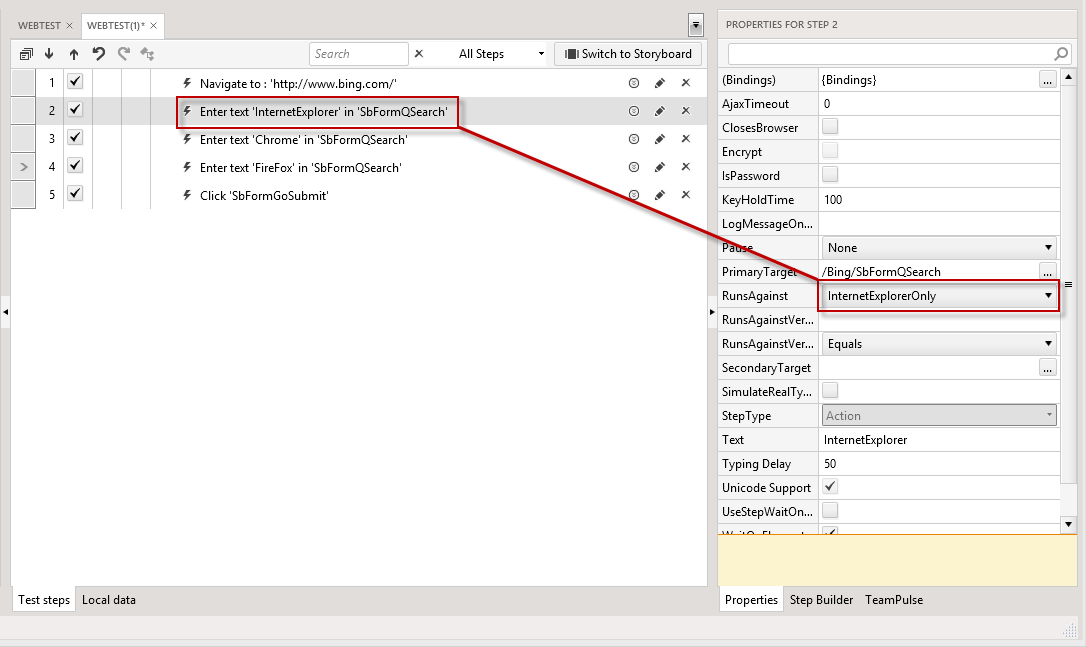Toggle the UseStepWaitOn checkbox

click(x=830, y=511)
